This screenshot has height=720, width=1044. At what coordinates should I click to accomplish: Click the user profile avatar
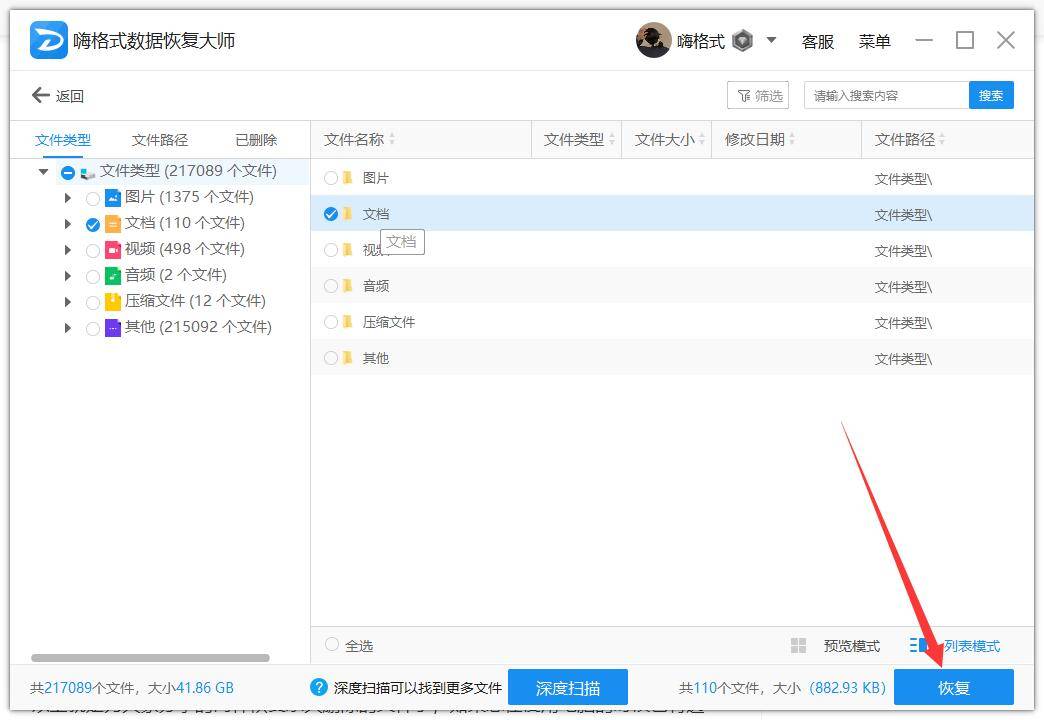653,41
